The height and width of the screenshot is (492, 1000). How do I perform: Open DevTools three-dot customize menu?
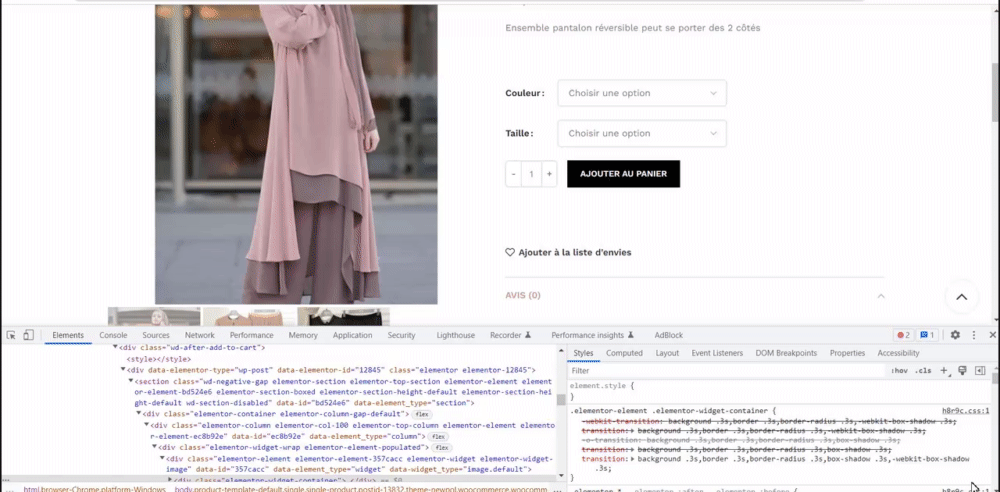974,335
